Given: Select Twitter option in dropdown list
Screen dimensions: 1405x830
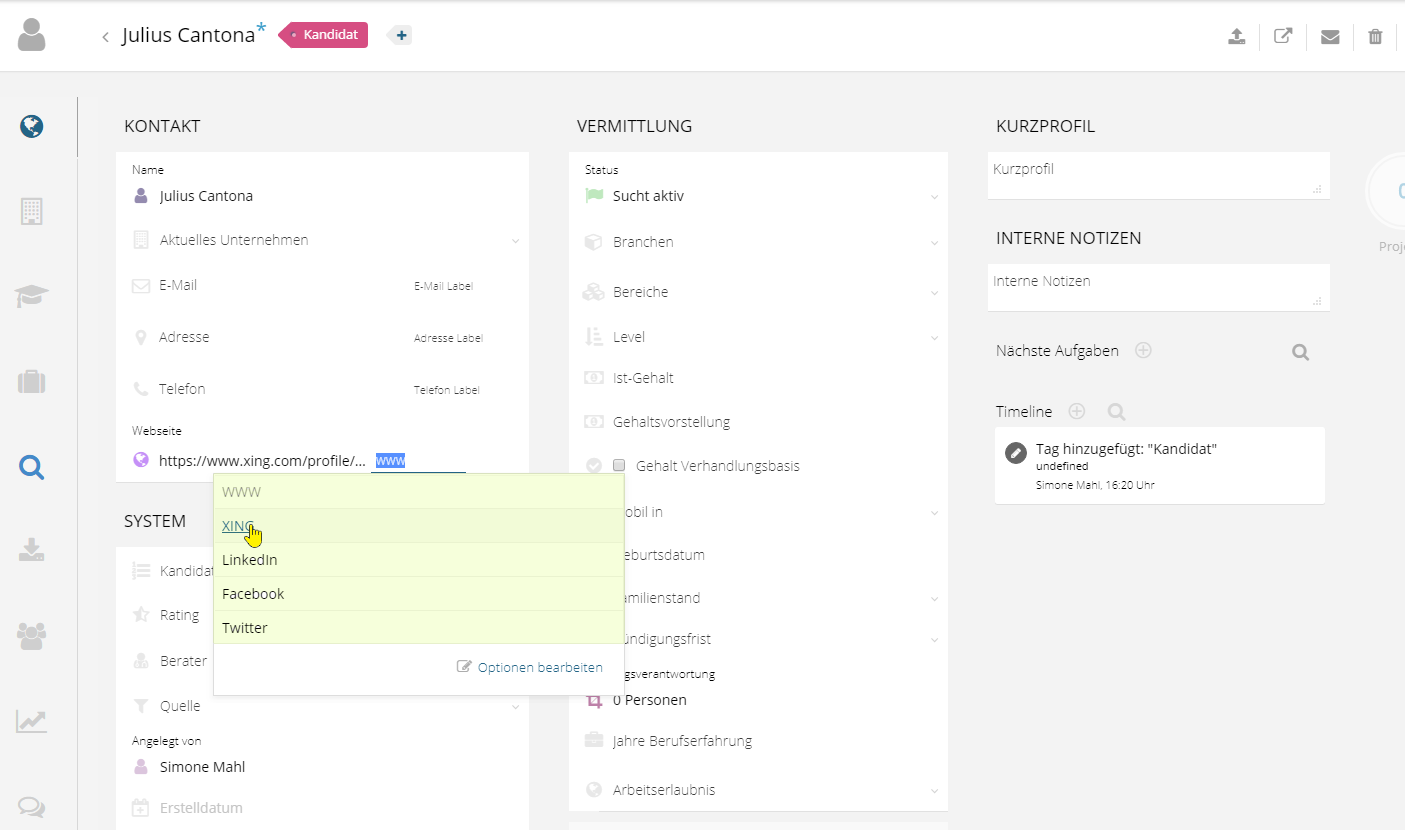Looking at the screenshot, I should [419, 628].
